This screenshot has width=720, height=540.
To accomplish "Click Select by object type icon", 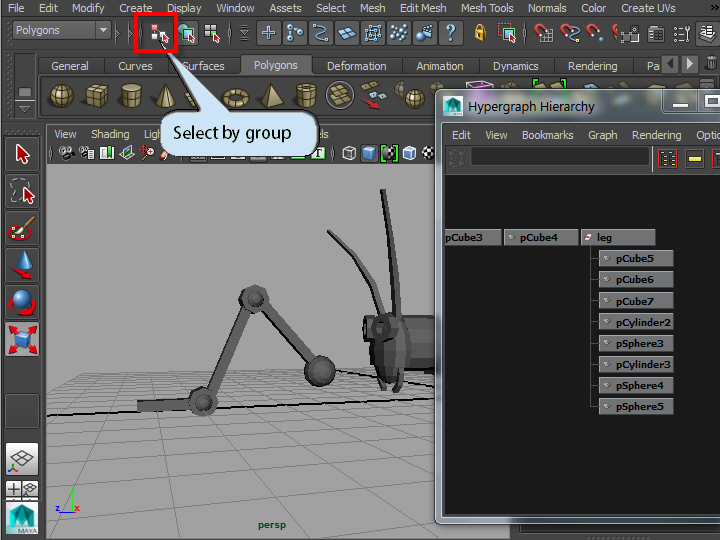I will tap(187, 34).
